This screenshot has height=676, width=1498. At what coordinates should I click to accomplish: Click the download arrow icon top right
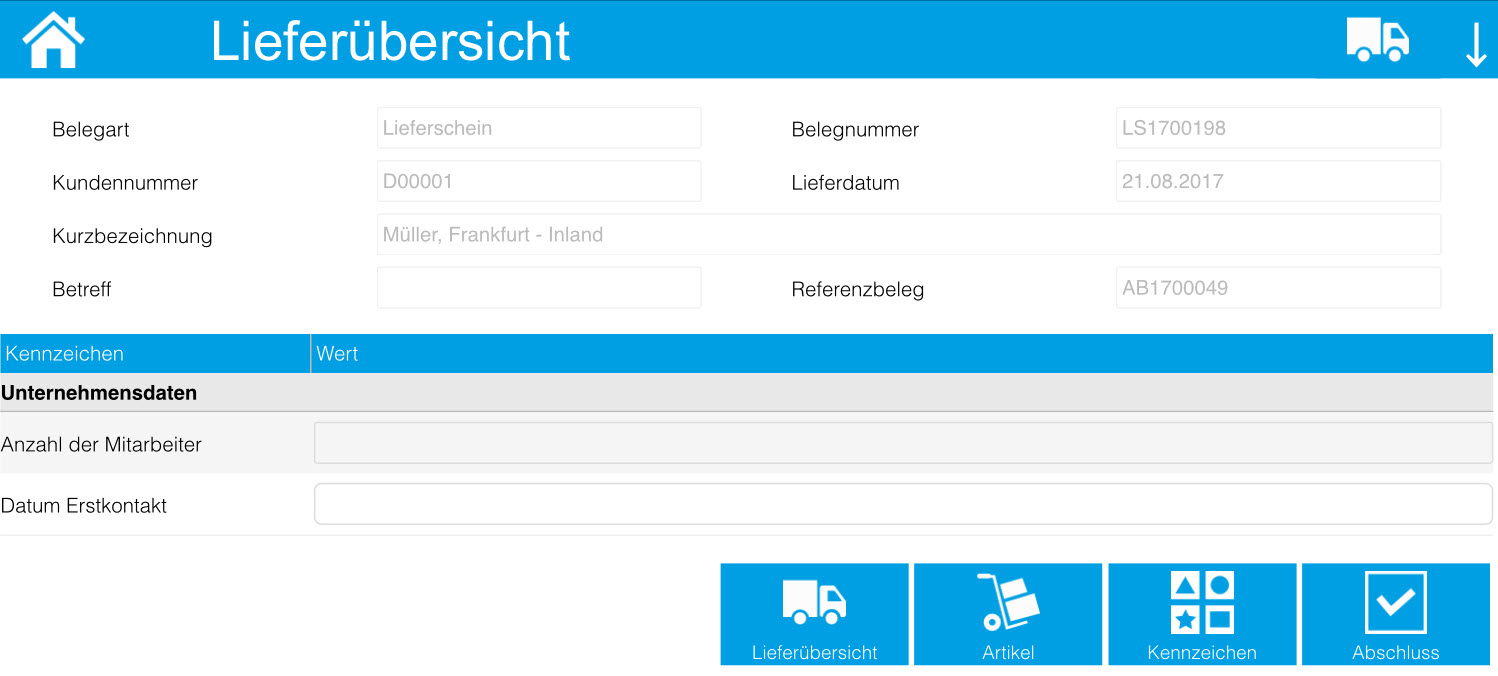(1477, 43)
